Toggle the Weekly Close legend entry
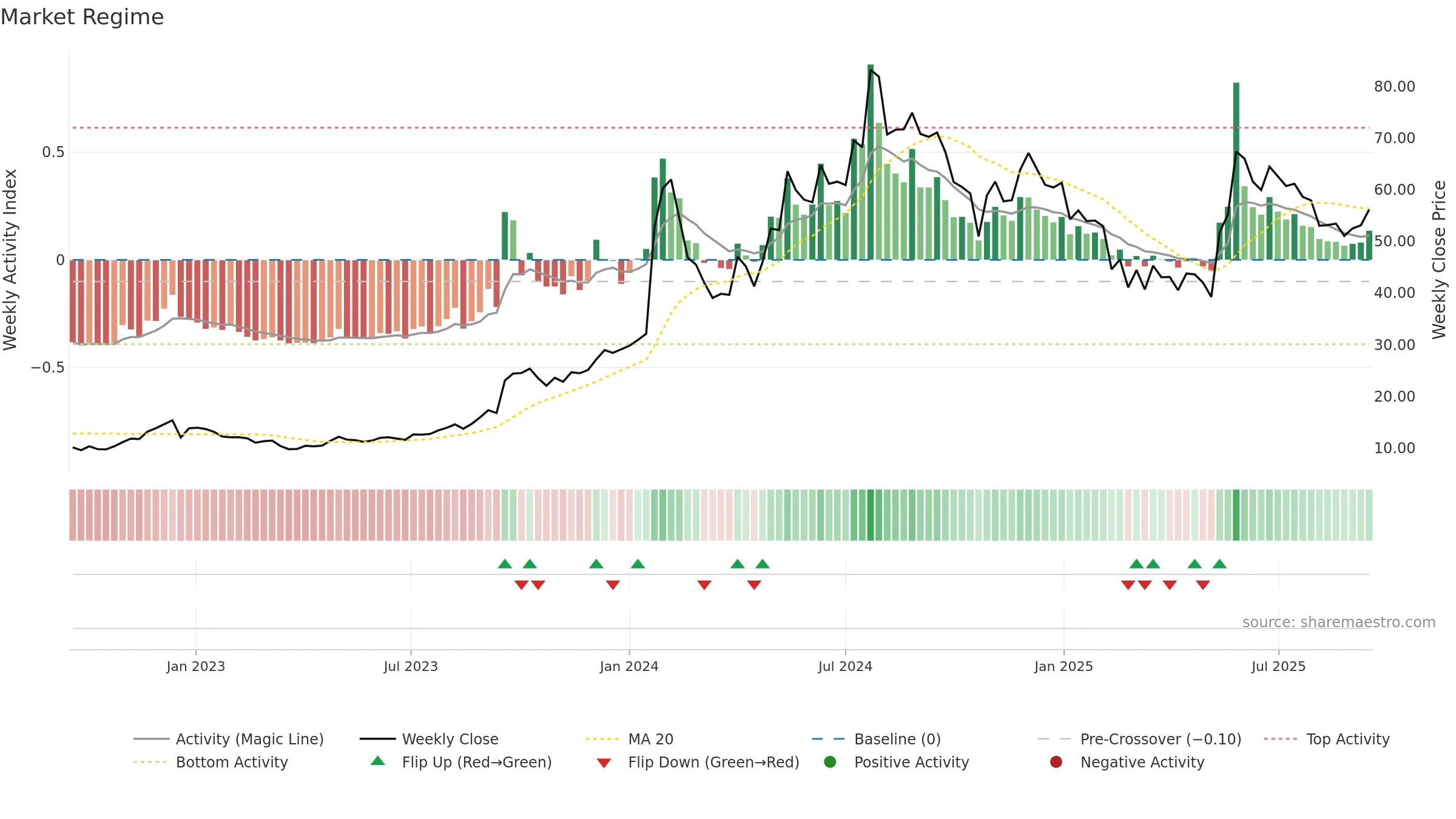The image size is (1456, 819). tap(429, 739)
